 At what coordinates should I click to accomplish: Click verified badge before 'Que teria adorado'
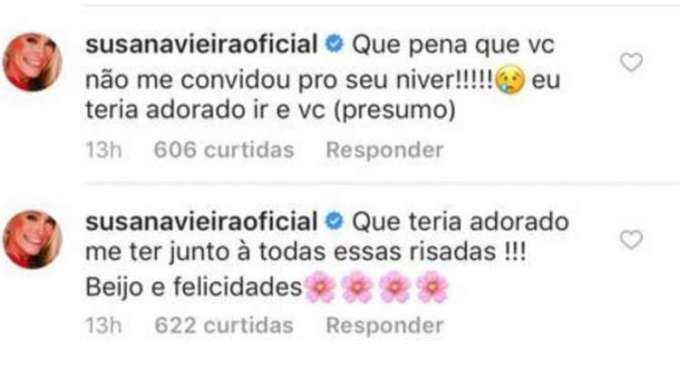[x=334, y=221]
